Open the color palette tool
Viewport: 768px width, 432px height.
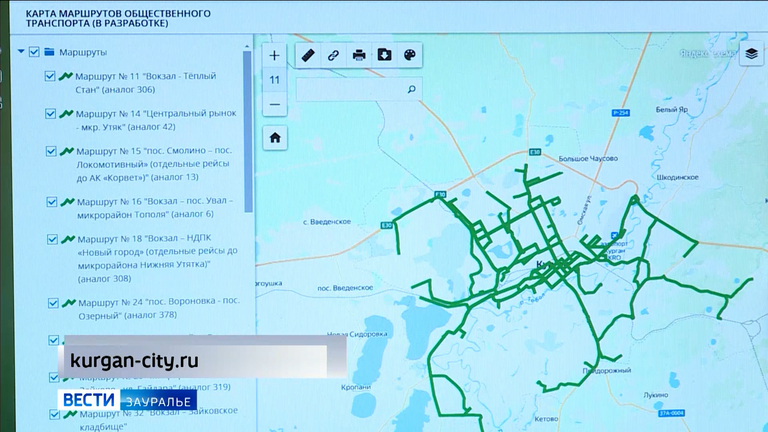coord(409,55)
